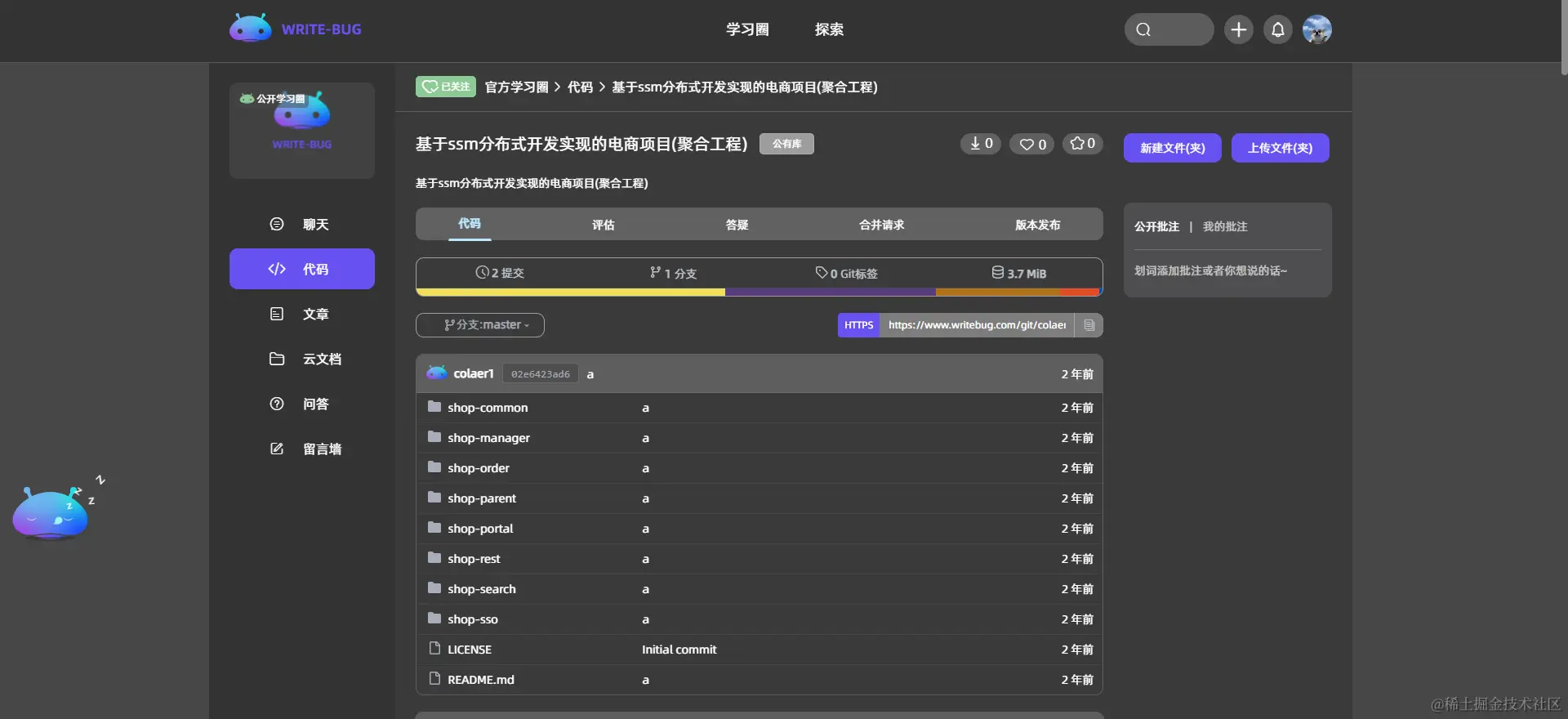Open 留言墙 in the sidebar
The height and width of the screenshot is (719, 1568).
coord(302,449)
